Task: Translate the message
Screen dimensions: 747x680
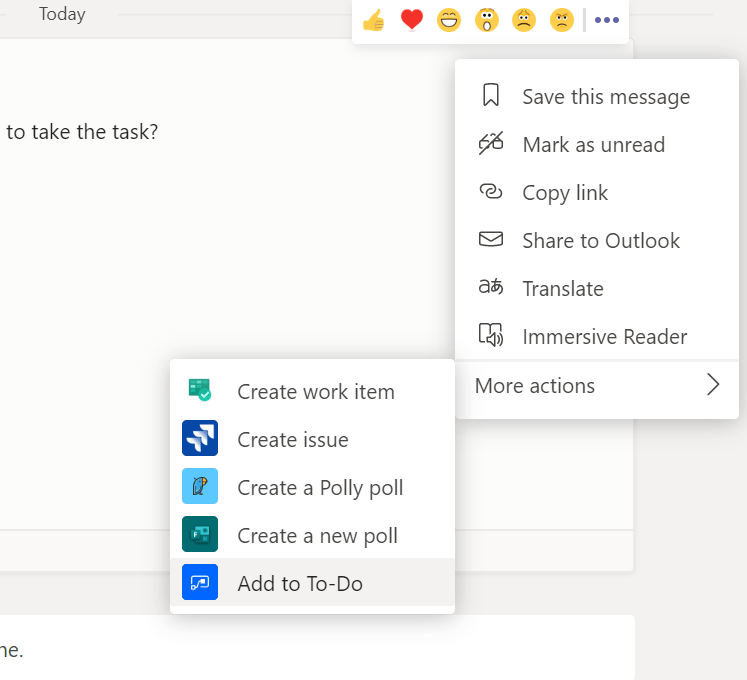Action: [562, 289]
